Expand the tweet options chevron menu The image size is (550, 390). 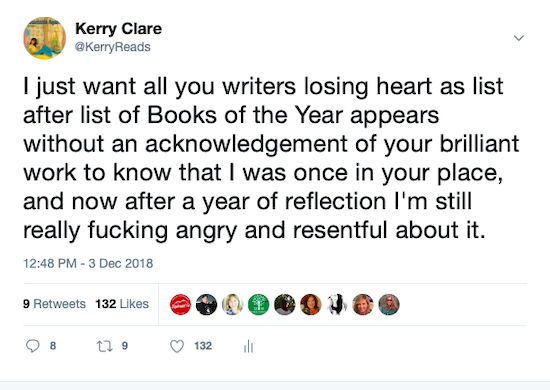coord(519,38)
